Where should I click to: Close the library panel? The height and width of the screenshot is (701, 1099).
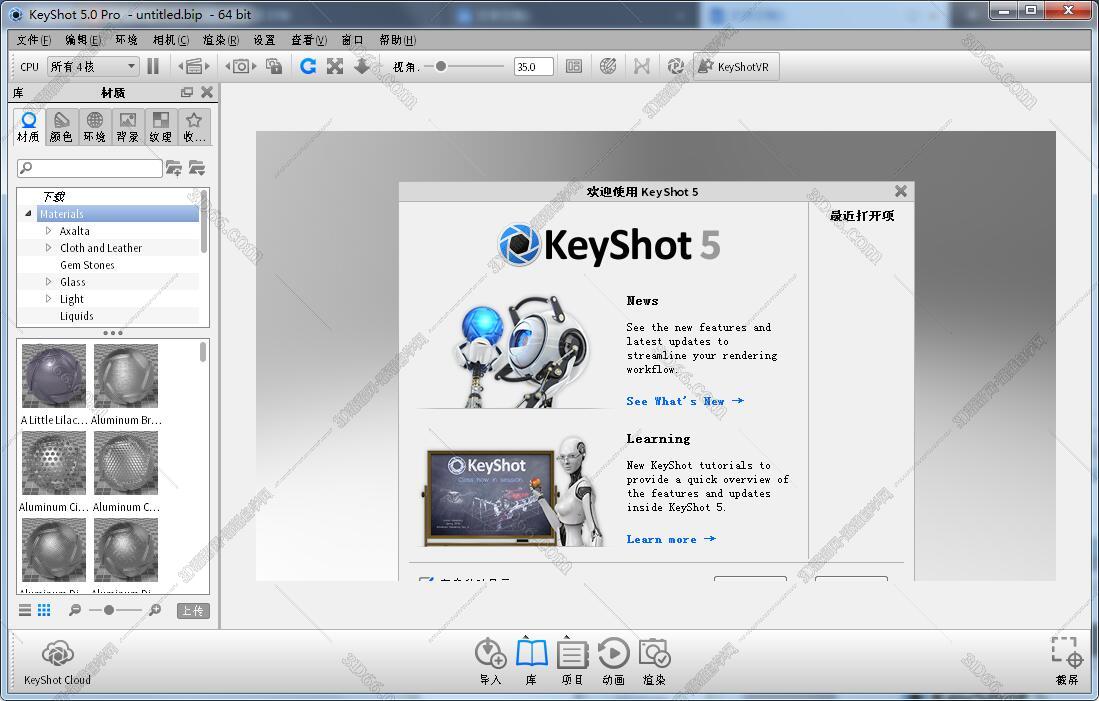[207, 92]
